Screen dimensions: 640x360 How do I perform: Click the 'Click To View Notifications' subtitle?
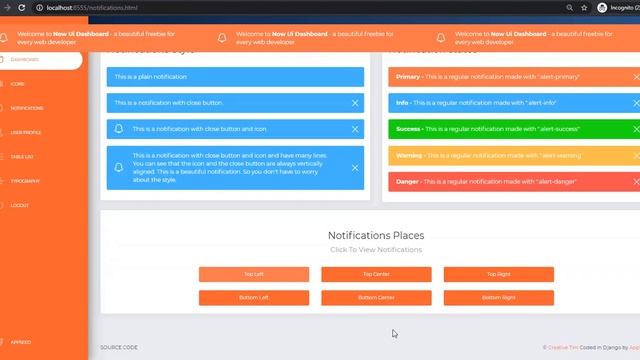point(376,250)
